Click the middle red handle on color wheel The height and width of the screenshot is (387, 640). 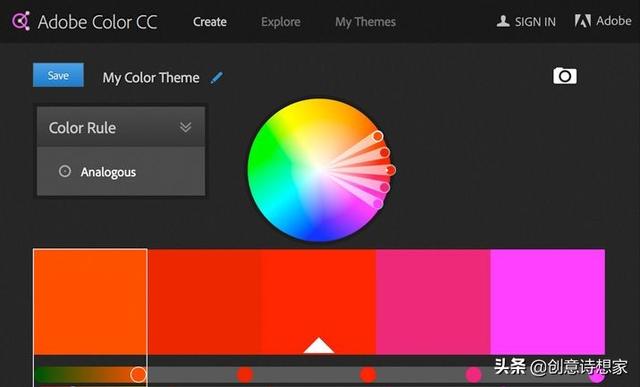click(390, 170)
